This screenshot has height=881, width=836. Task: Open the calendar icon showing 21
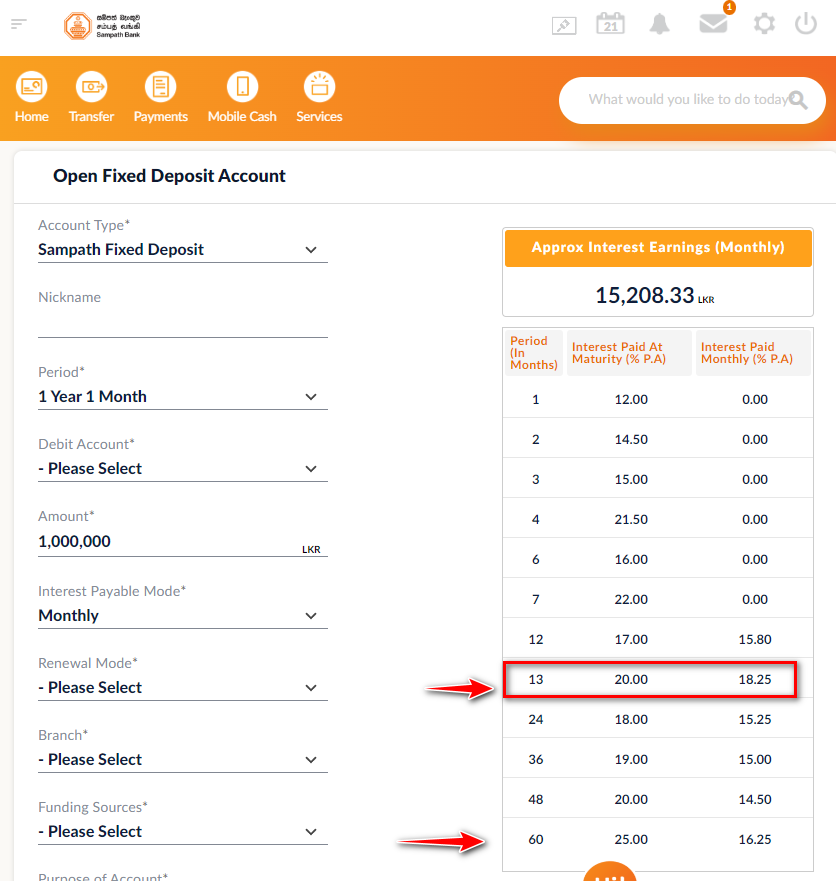(x=610, y=24)
